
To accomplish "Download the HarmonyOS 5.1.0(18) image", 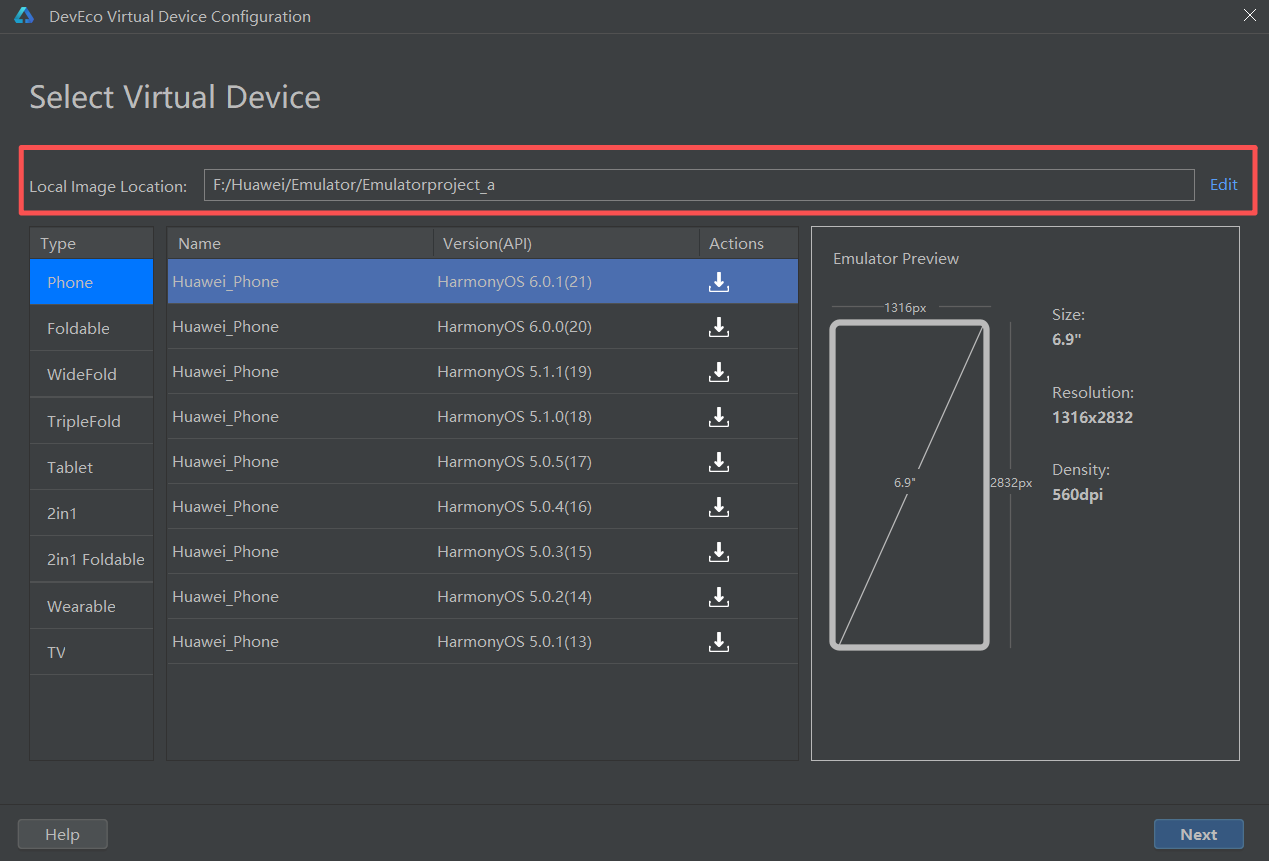I will pyautogui.click(x=718, y=417).
